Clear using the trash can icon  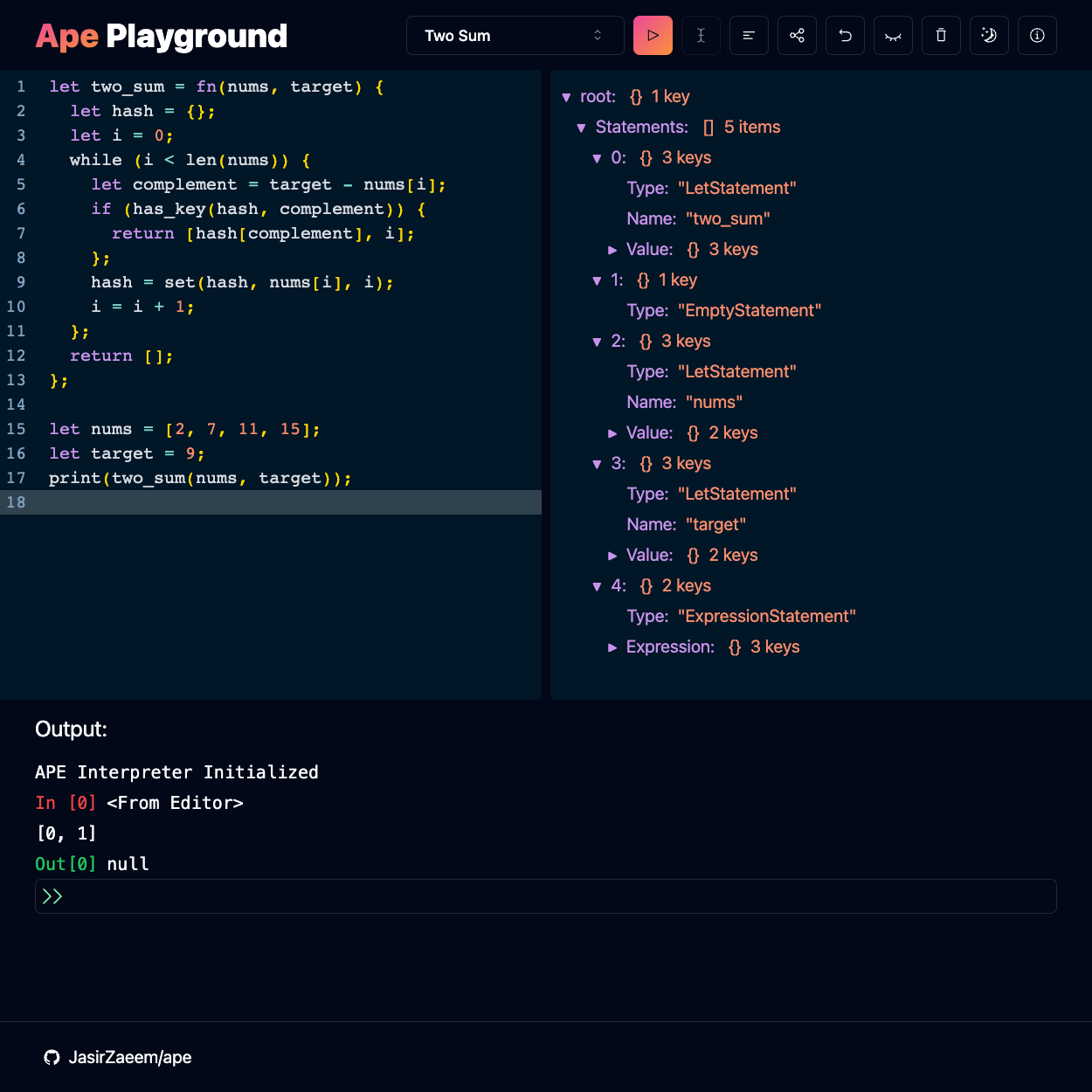click(941, 36)
